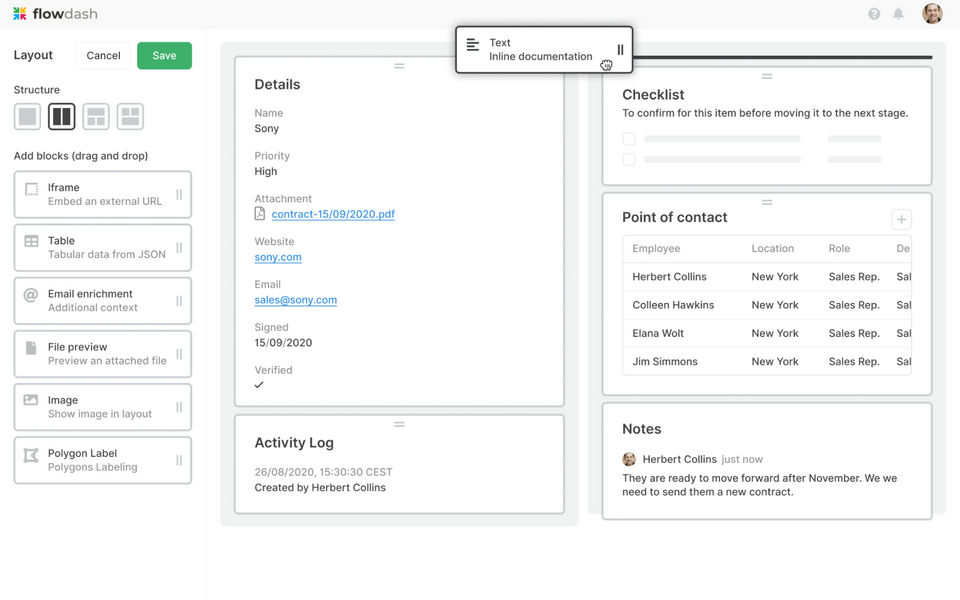Click the Details block drag handle
Image resolution: width=960 pixels, height=600 pixels.
(399, 66)
